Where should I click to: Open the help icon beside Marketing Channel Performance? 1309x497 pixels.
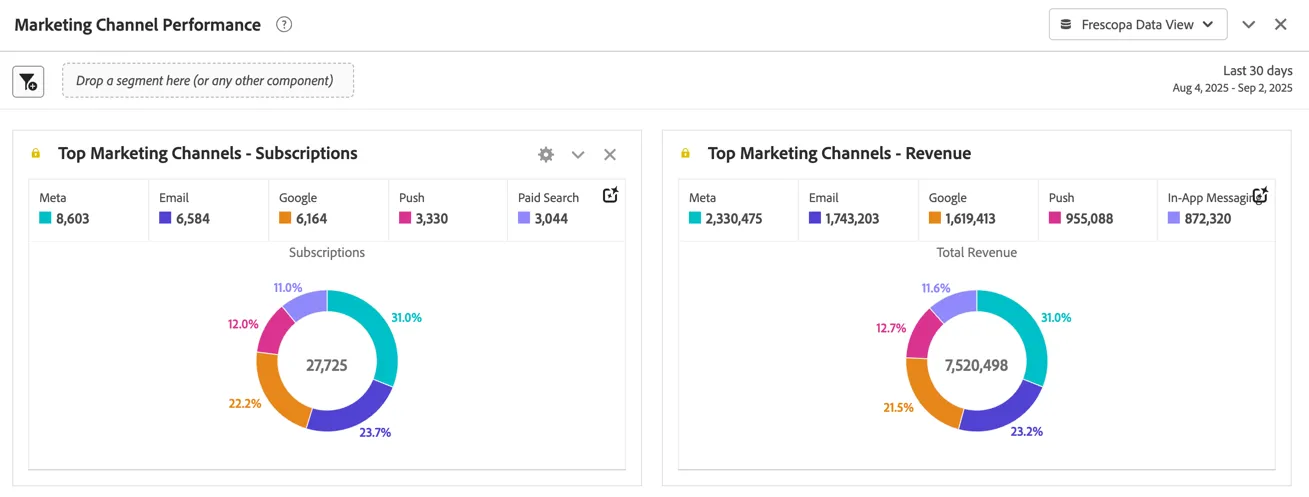pos(284,25)
